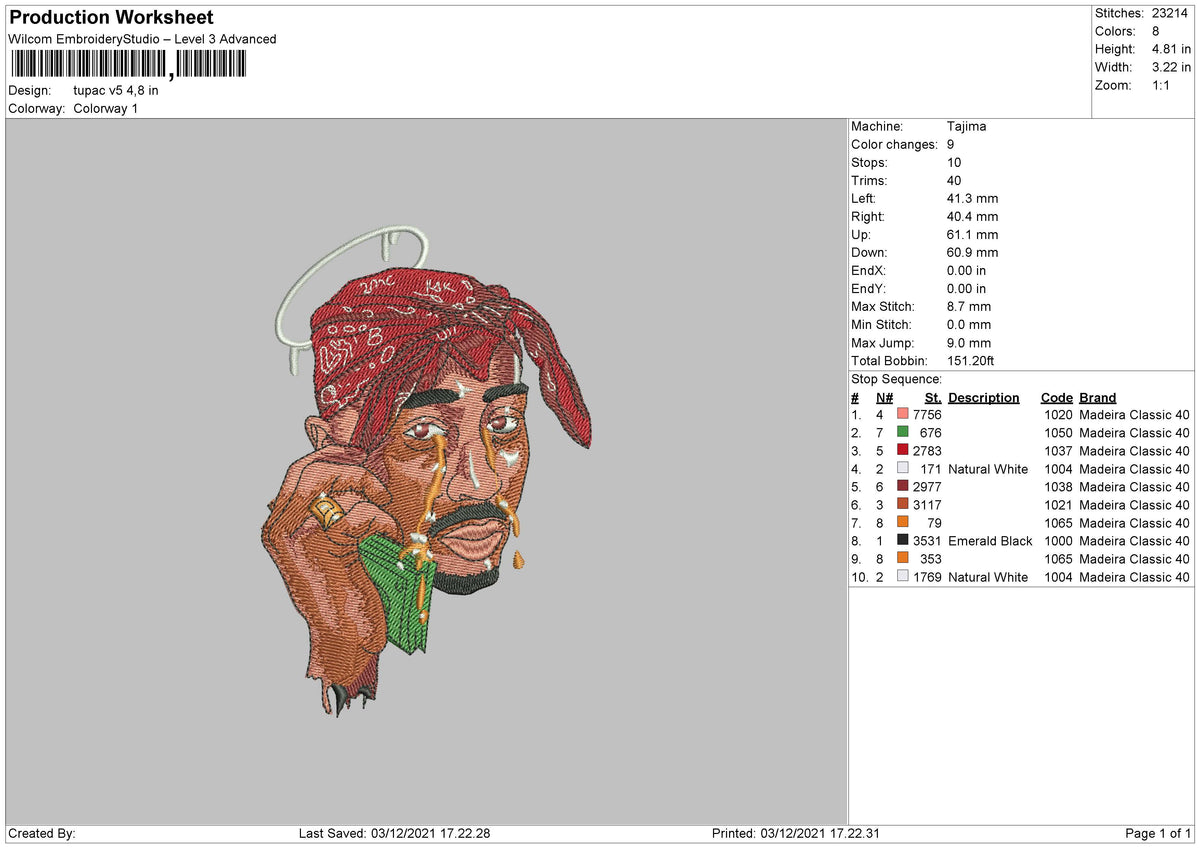Select the final Natural White swatch in row 10

901,577
